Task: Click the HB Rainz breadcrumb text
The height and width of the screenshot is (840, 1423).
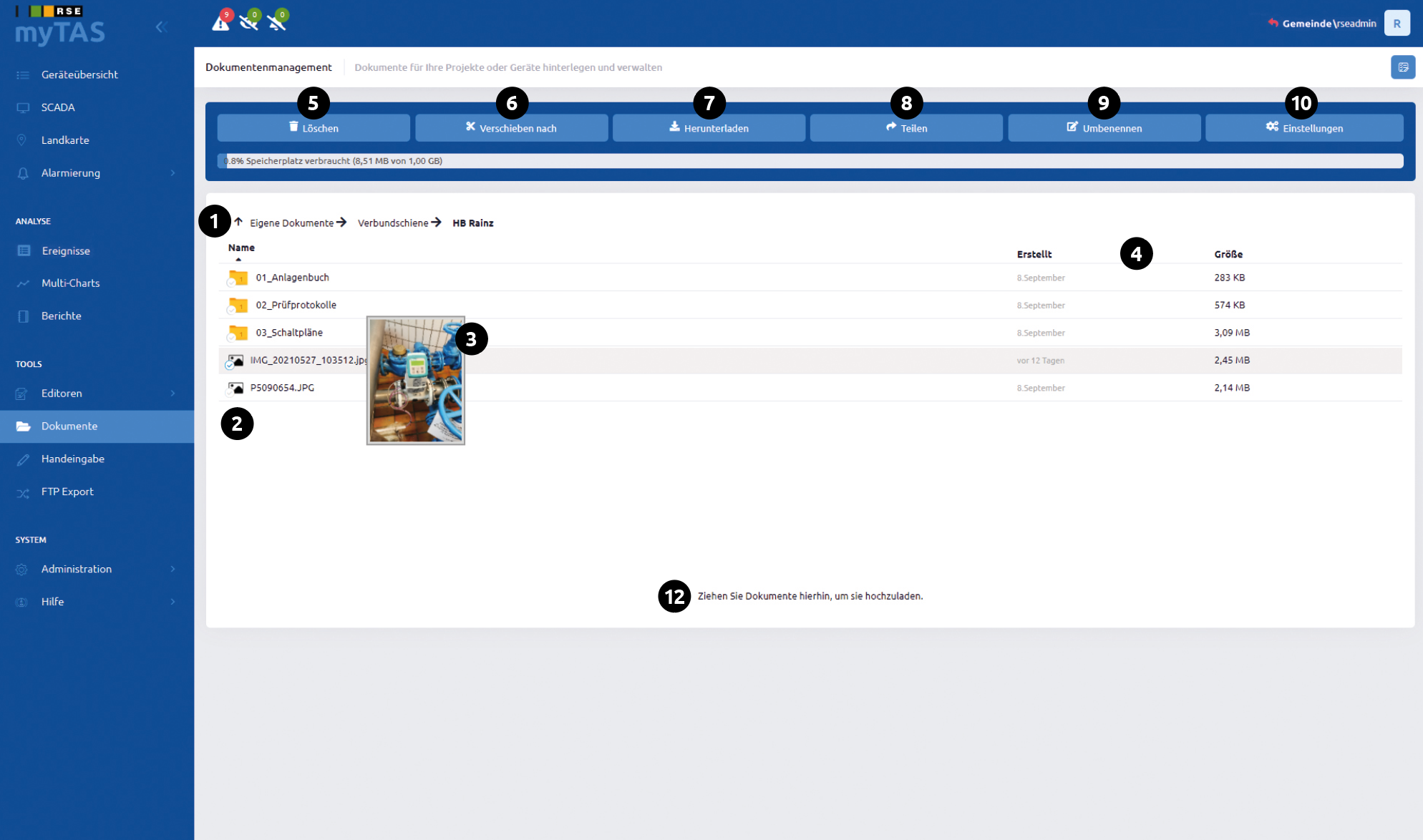Action: pos(472,223)
